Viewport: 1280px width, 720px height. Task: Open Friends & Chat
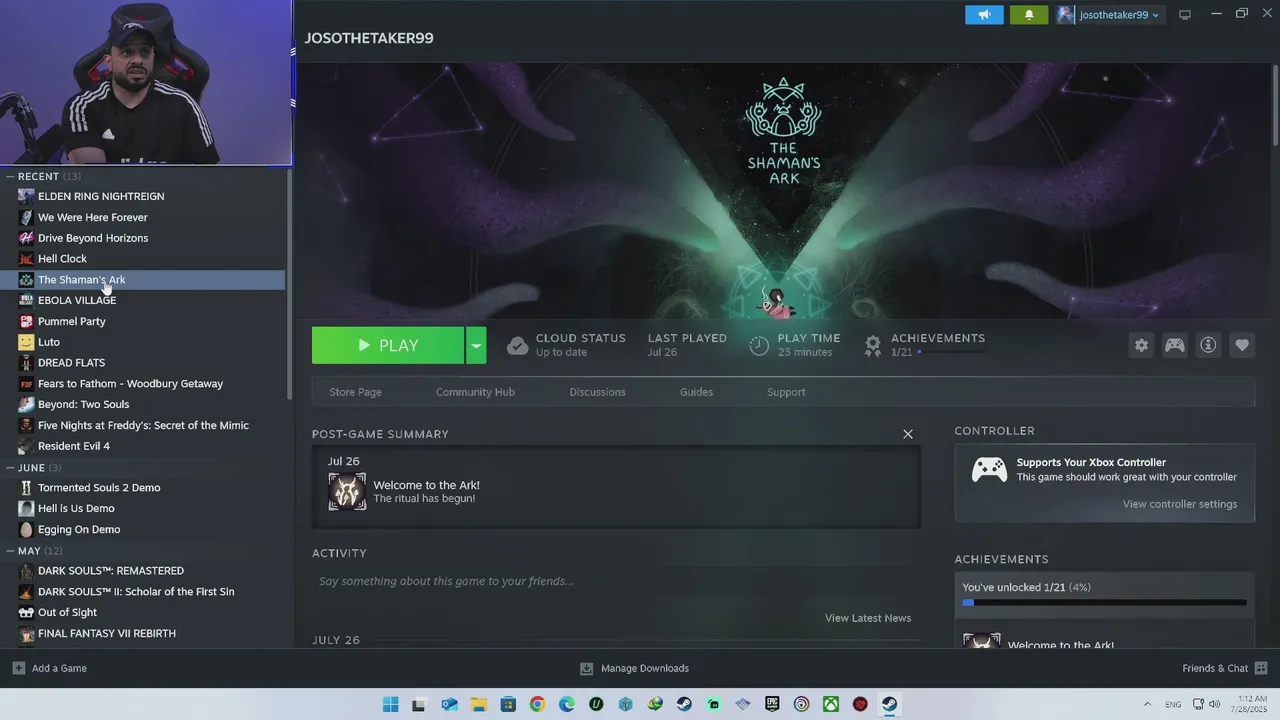1225,668
